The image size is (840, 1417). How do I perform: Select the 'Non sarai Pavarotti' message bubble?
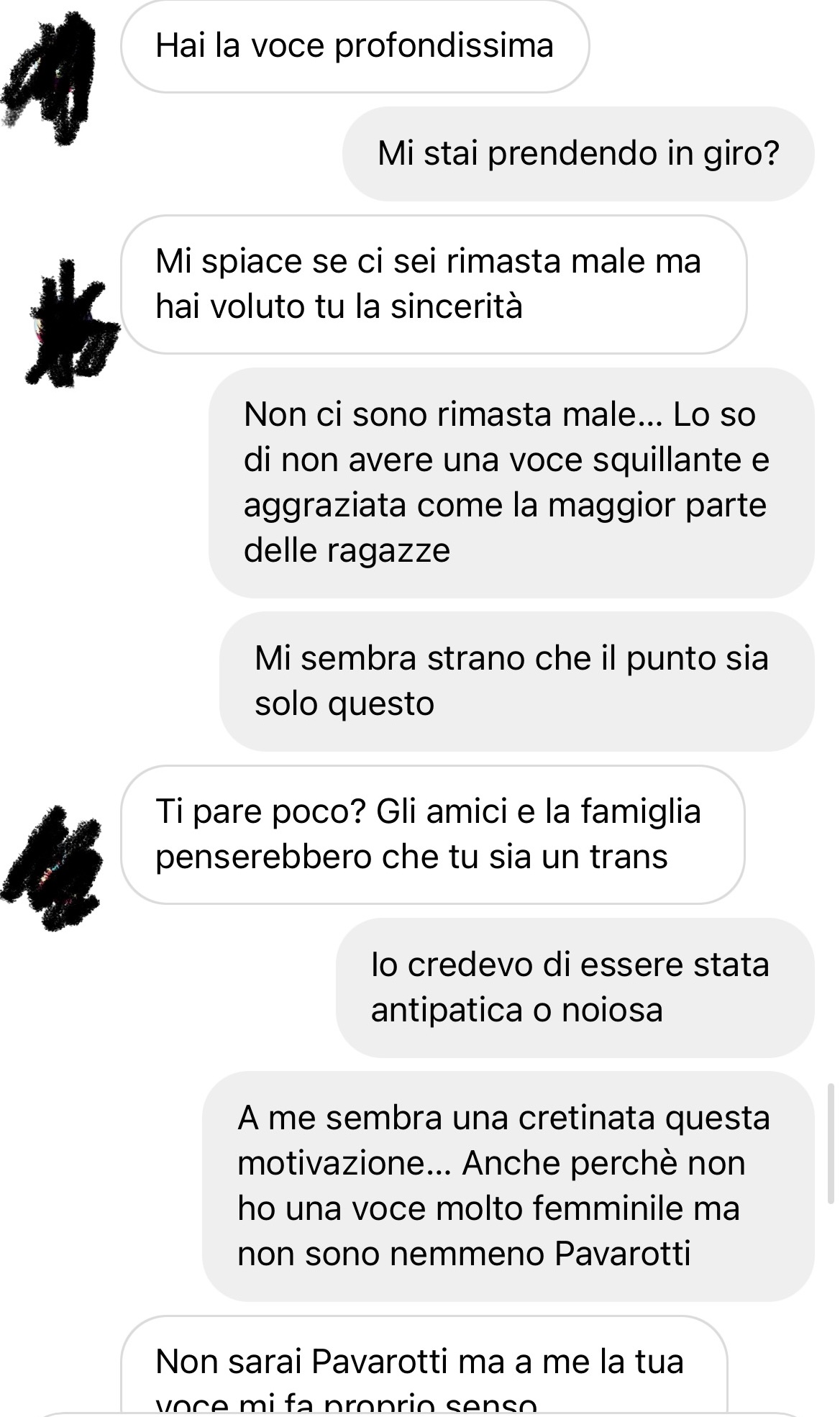(424, 1367)
